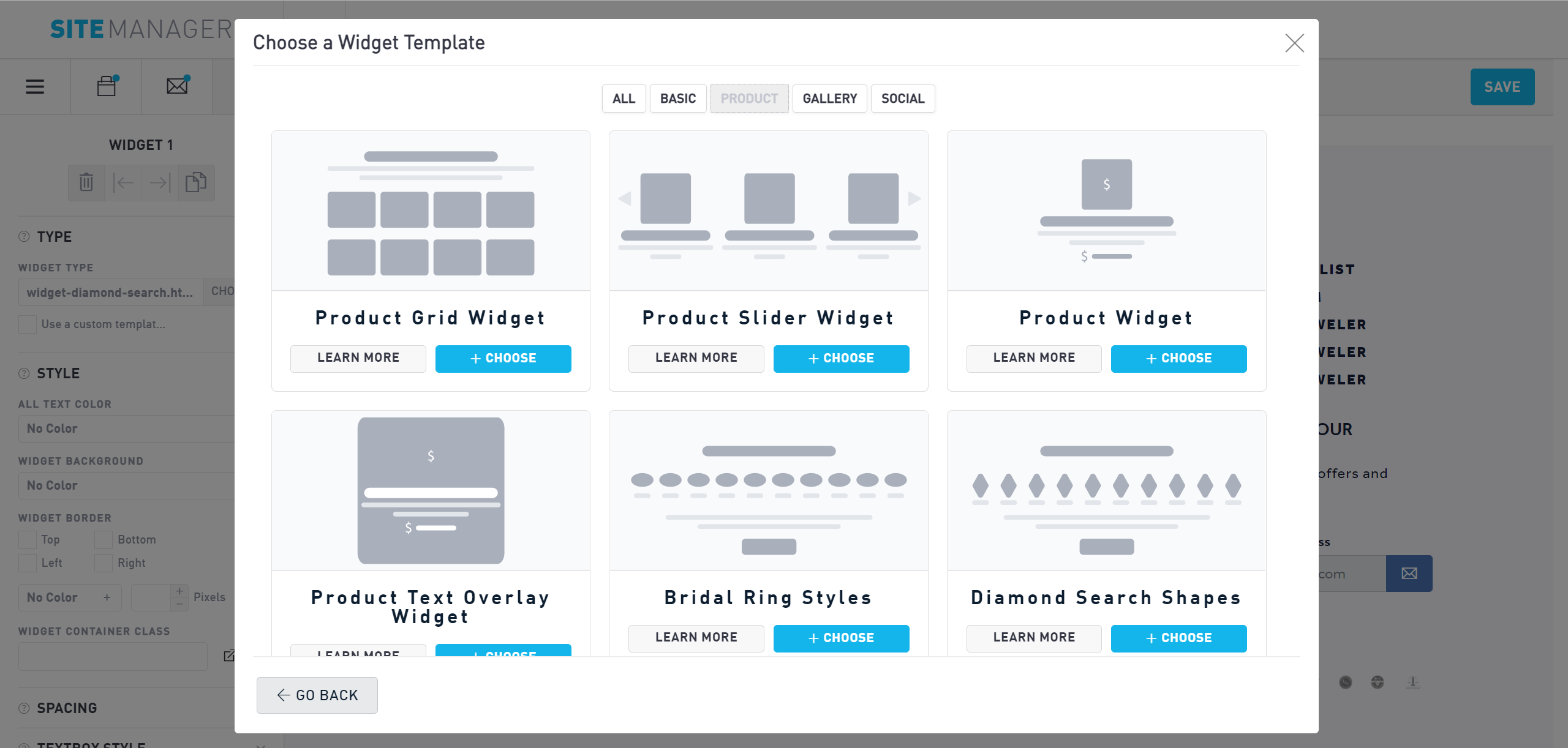The image size is (1568, 748).
Task: Switch to the SOCIAL tab
Action: pyautogui.click(x=903, y=98)
